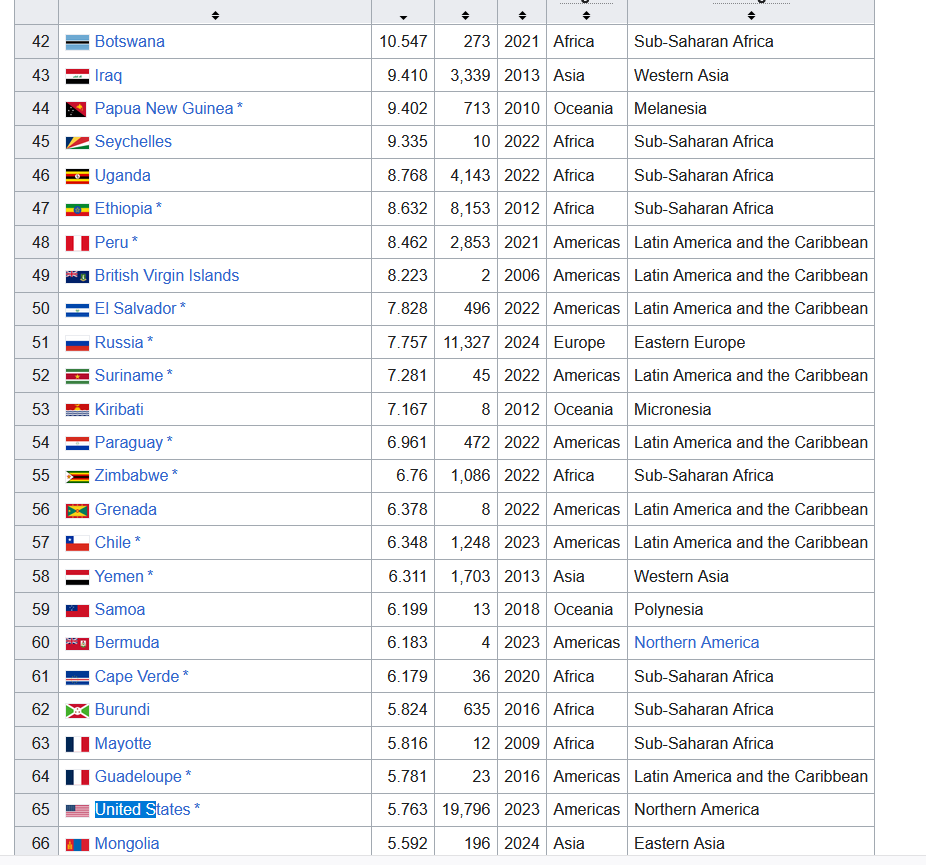Sort by the year column arrow
This screenshot has height=865, width=926.
pyautogui.click(x=522, y=15)
